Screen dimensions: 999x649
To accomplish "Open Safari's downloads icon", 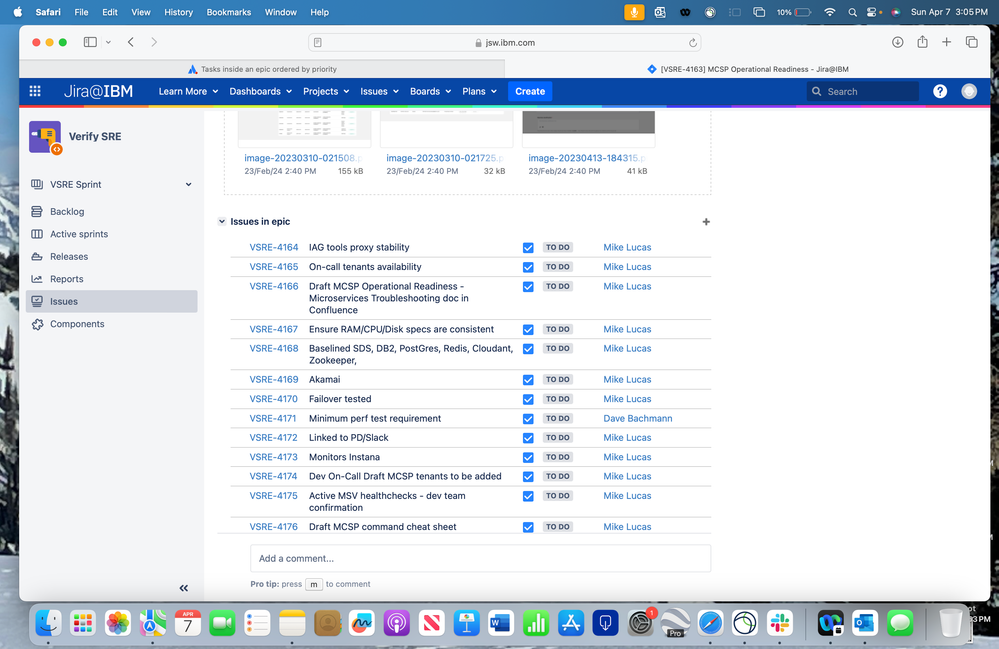I will 898,42.
